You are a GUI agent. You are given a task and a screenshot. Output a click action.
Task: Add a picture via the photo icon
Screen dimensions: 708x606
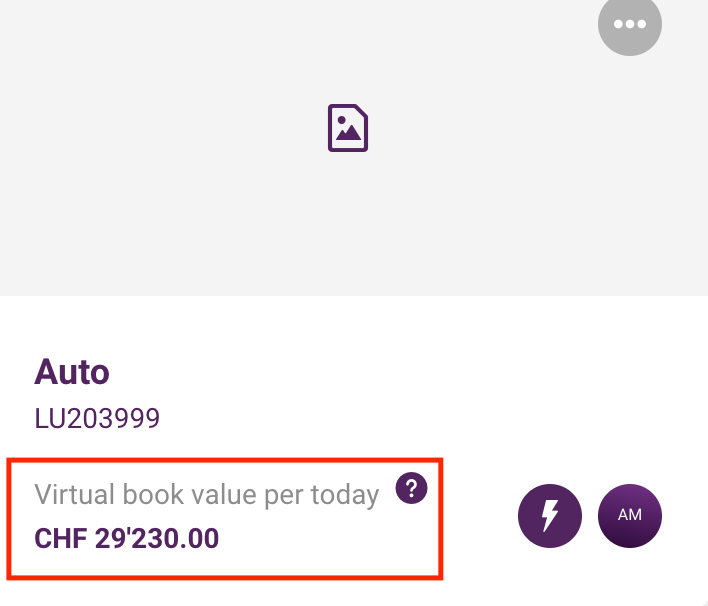click(348, 128)
